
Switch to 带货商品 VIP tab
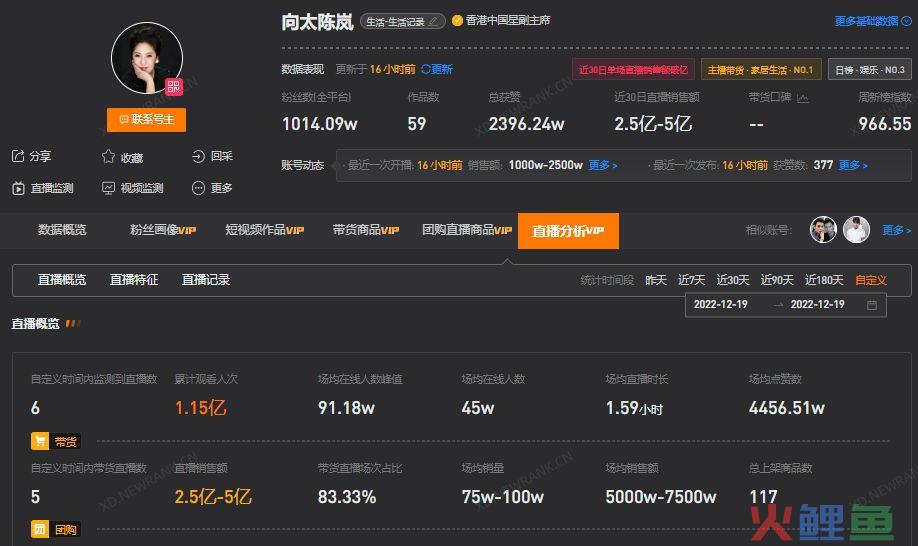click(x=366, y=230)
